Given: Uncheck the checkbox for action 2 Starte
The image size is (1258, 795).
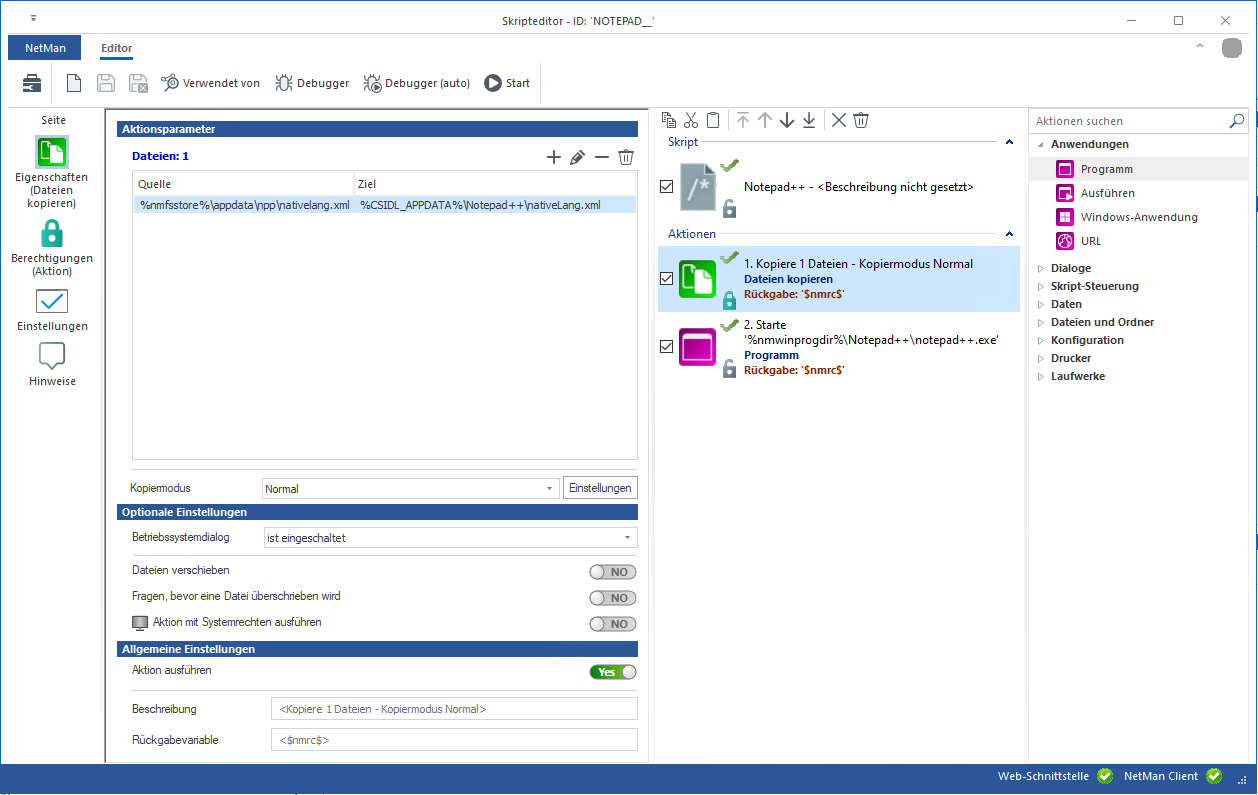Looking at the screenshot, I should 667,346.
